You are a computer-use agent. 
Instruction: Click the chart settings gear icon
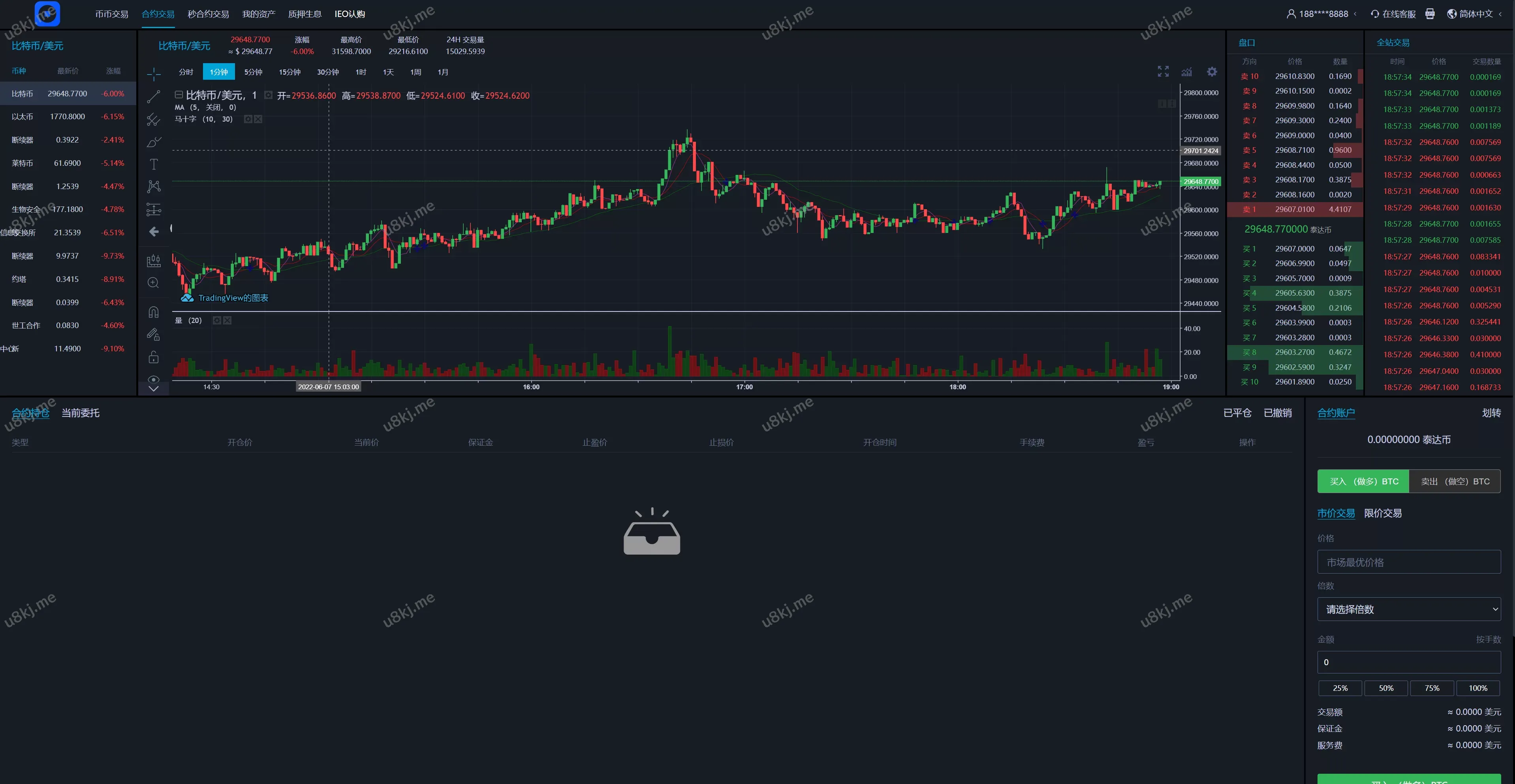point(1212,72)
